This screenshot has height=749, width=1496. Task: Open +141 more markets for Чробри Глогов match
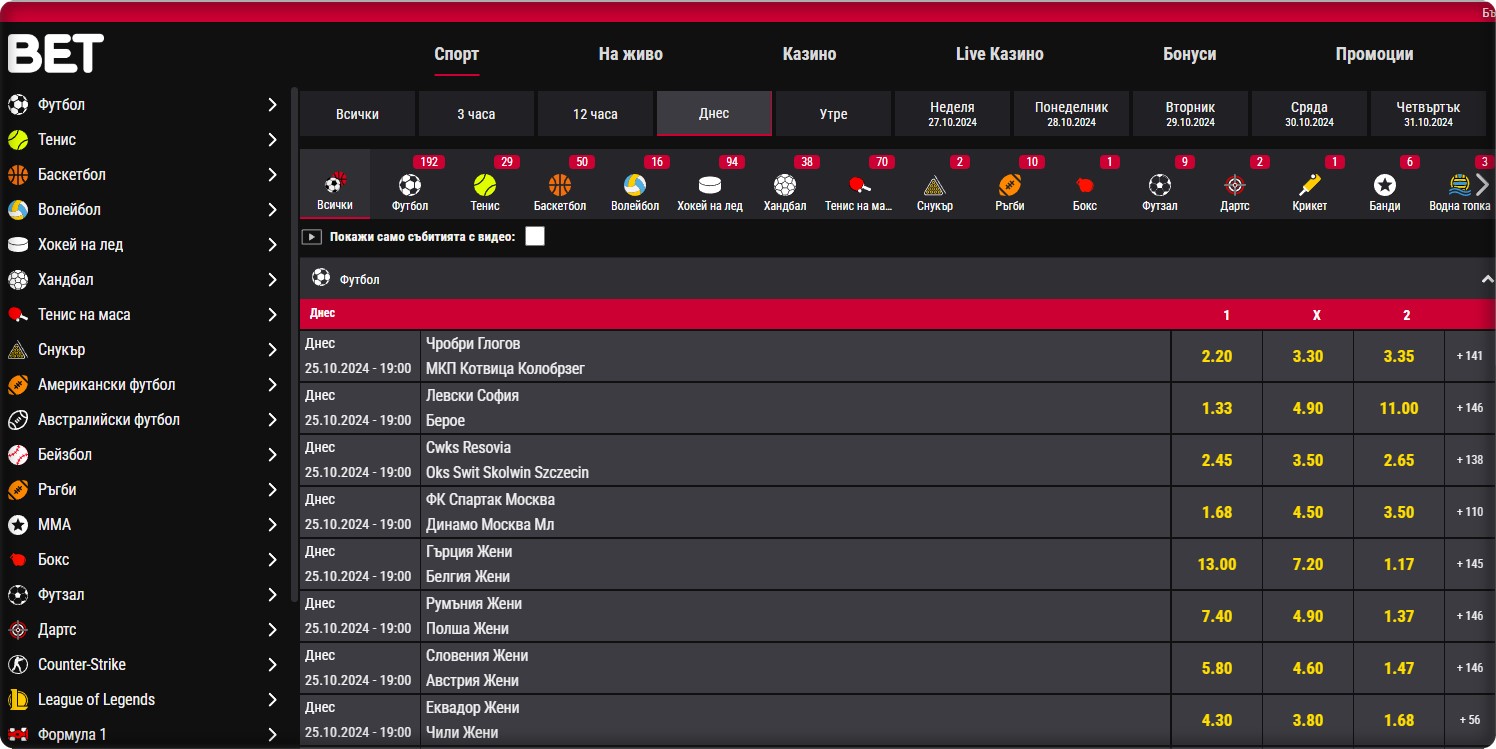tap(1469, 356)
